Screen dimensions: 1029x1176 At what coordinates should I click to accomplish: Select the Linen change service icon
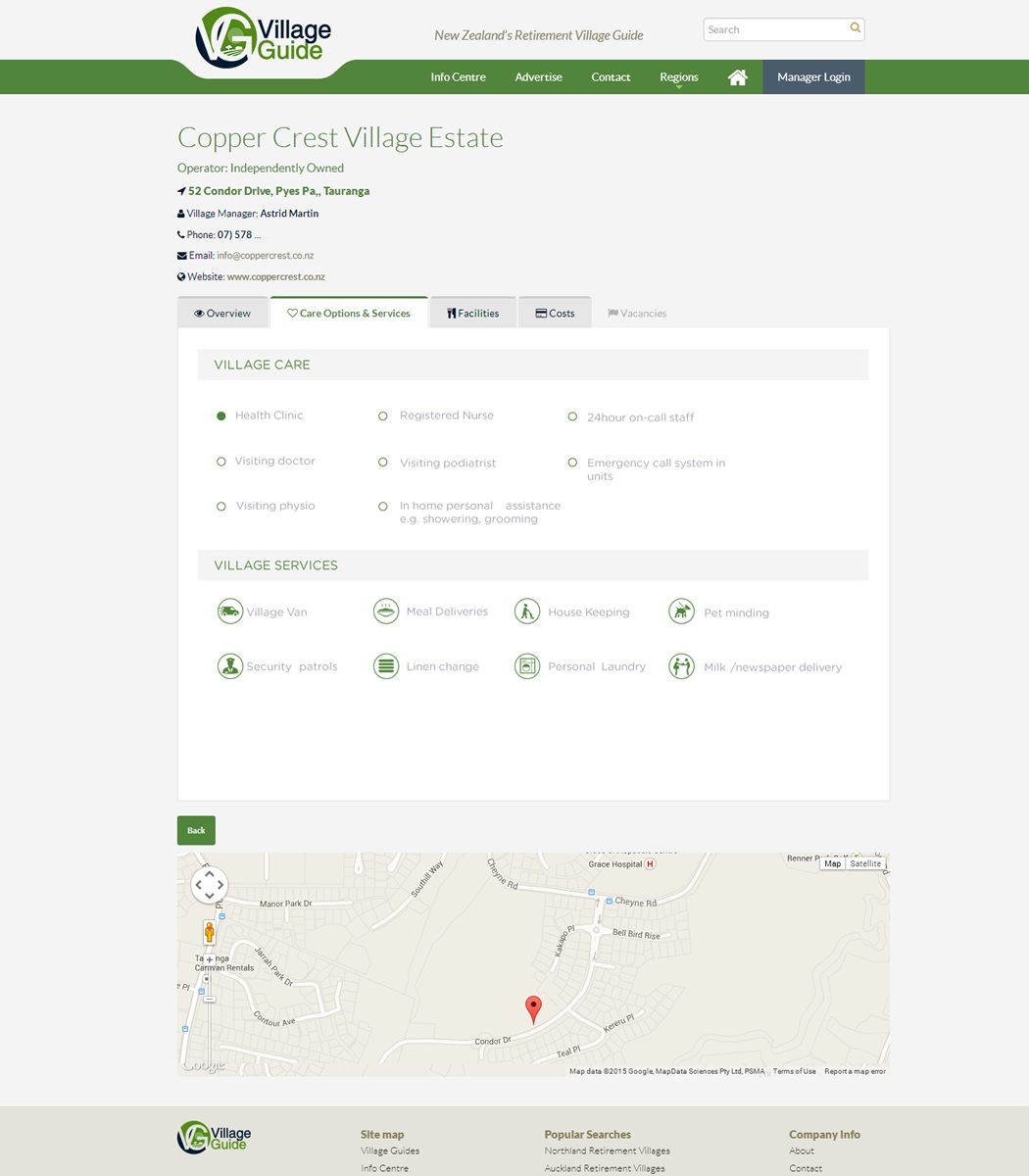click(386, 665)
